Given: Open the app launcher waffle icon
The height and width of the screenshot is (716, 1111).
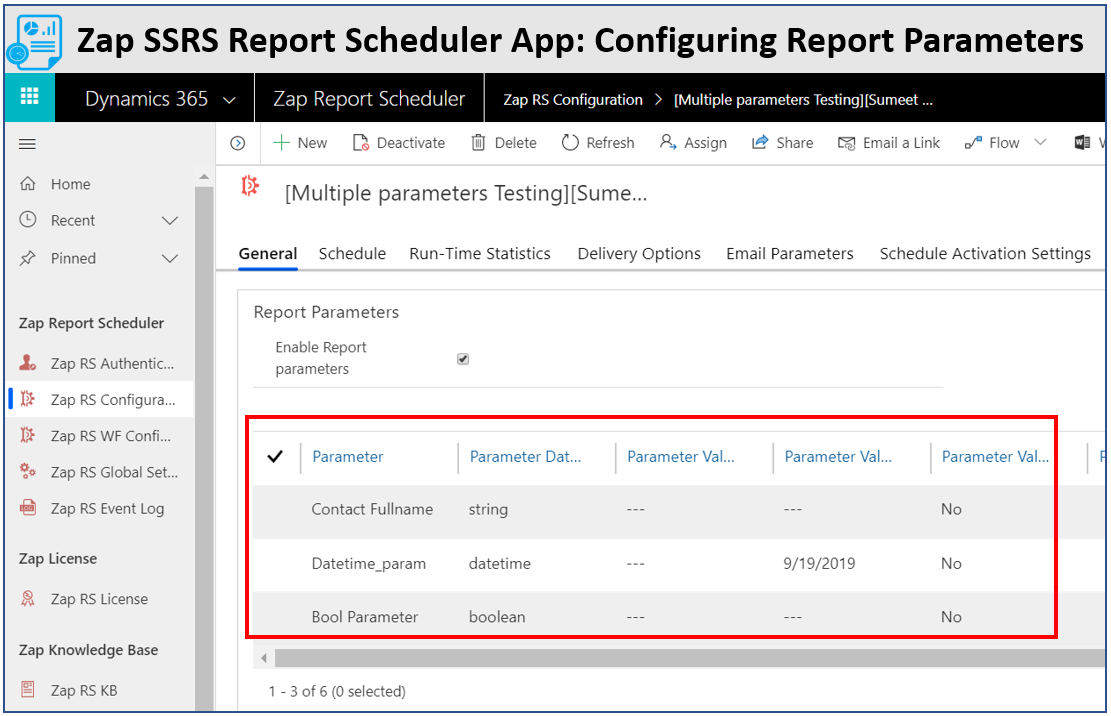Looking at the screenshot, I should point(29,97).
